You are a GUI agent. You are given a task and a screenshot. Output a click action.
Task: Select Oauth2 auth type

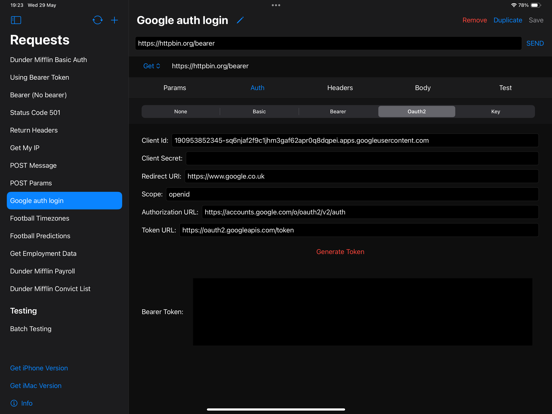pyautogui.click(x=416, y=112)
